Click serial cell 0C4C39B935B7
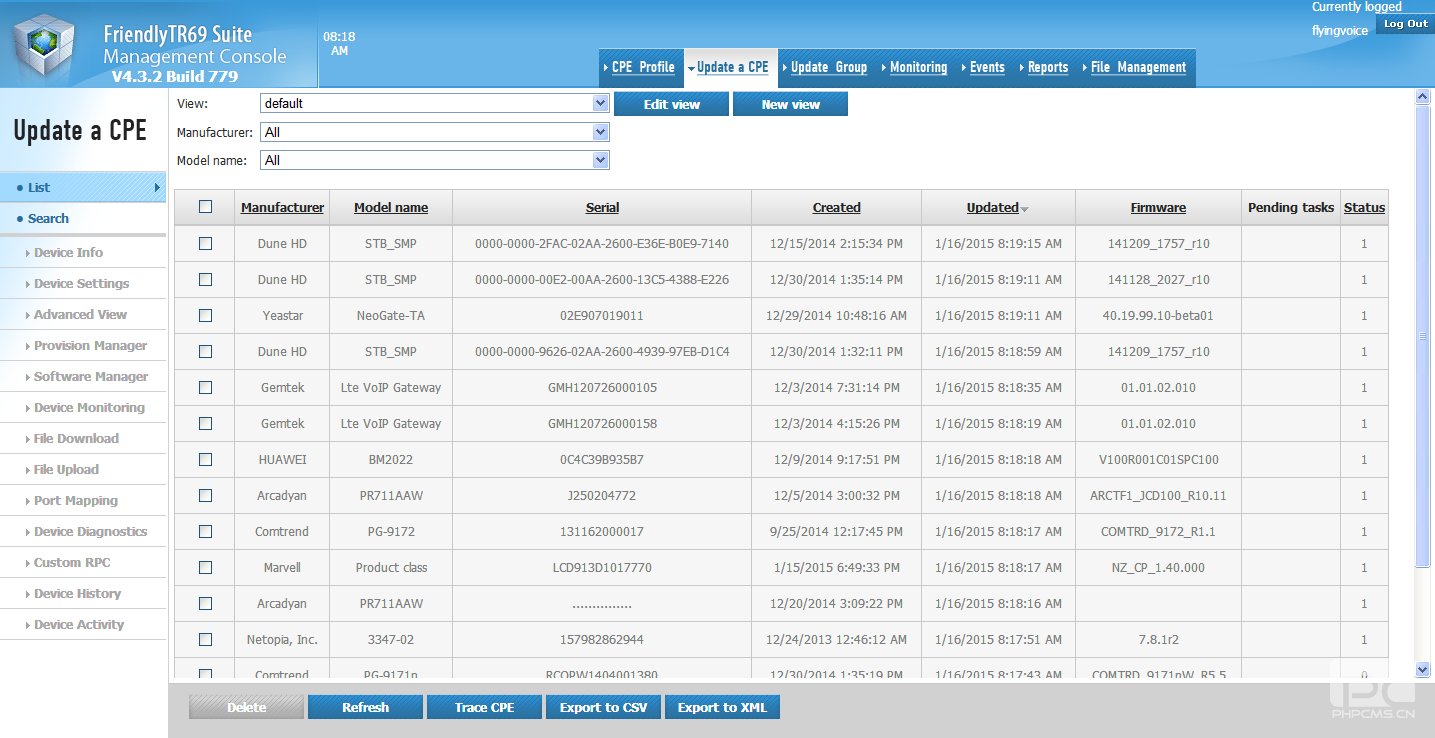The height and width of the screenshot is (738, 1435). pyautogui.click(x=602, y=459)
